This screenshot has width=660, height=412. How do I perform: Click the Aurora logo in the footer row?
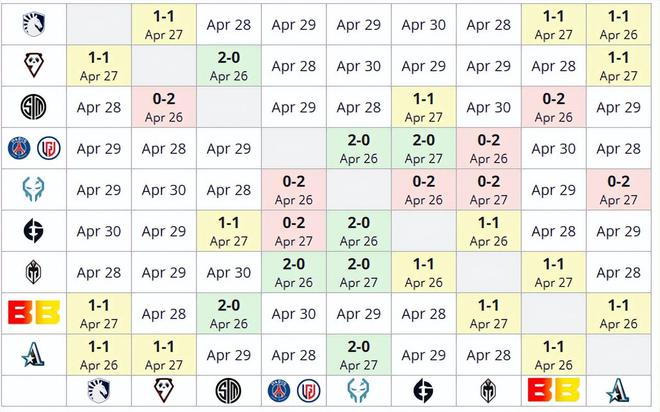(618, 391)
